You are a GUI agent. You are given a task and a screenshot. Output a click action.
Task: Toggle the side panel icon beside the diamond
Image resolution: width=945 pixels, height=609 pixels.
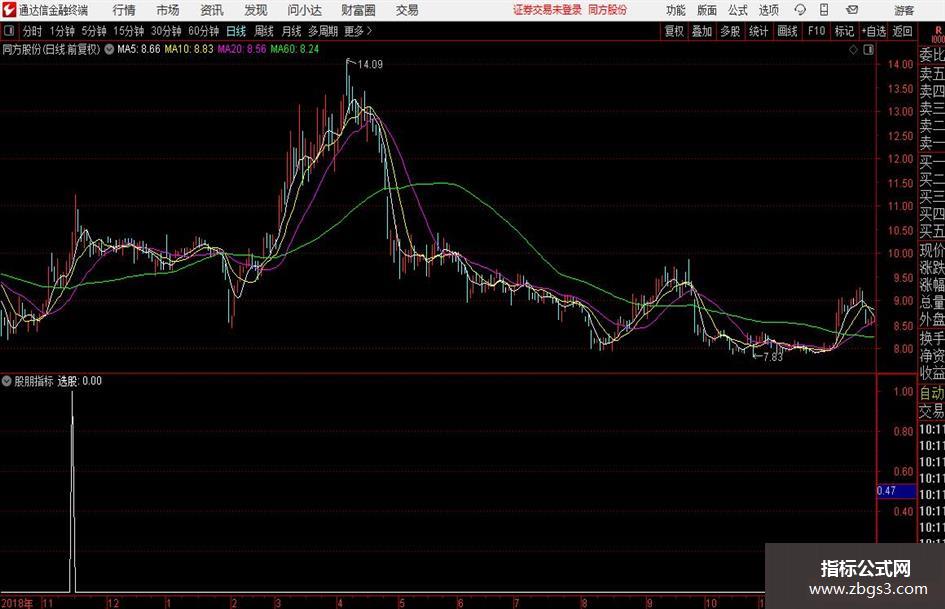pyautogui.click(x=868, y=50)
